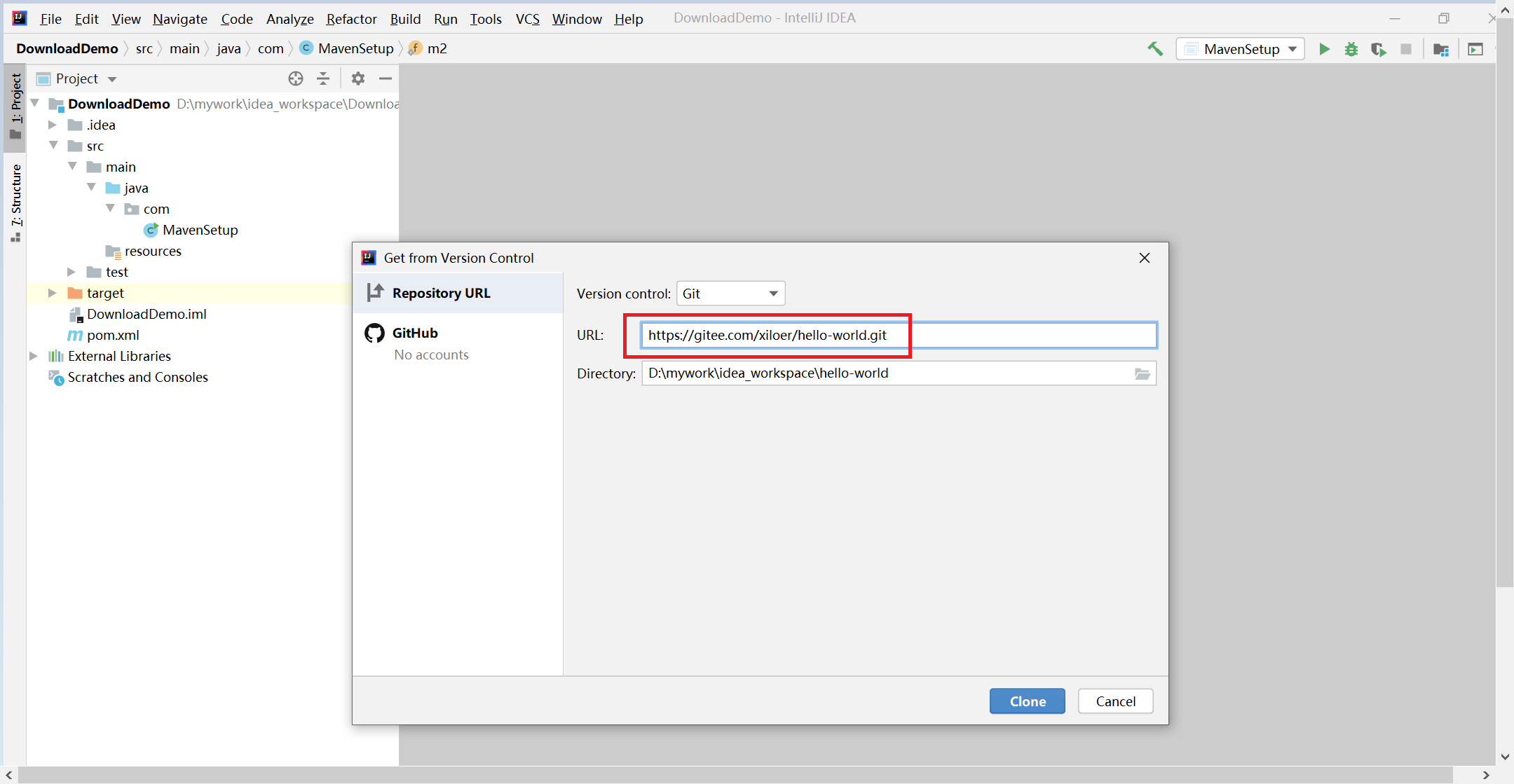
Task: Open the Code menu
Action: click(x=237, y=19)
